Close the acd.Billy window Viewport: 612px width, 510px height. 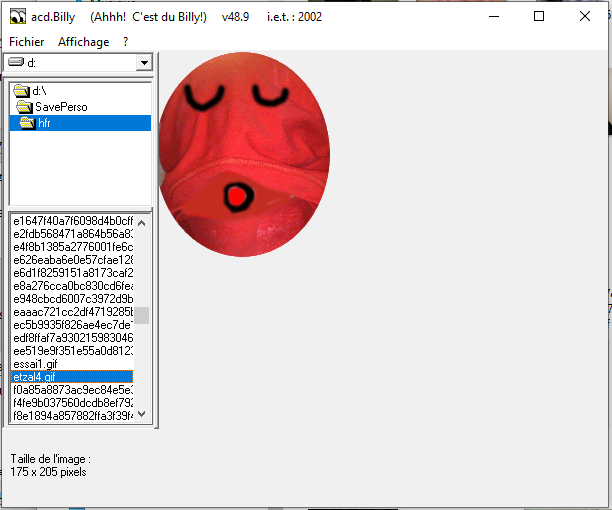tap(585, 16)
